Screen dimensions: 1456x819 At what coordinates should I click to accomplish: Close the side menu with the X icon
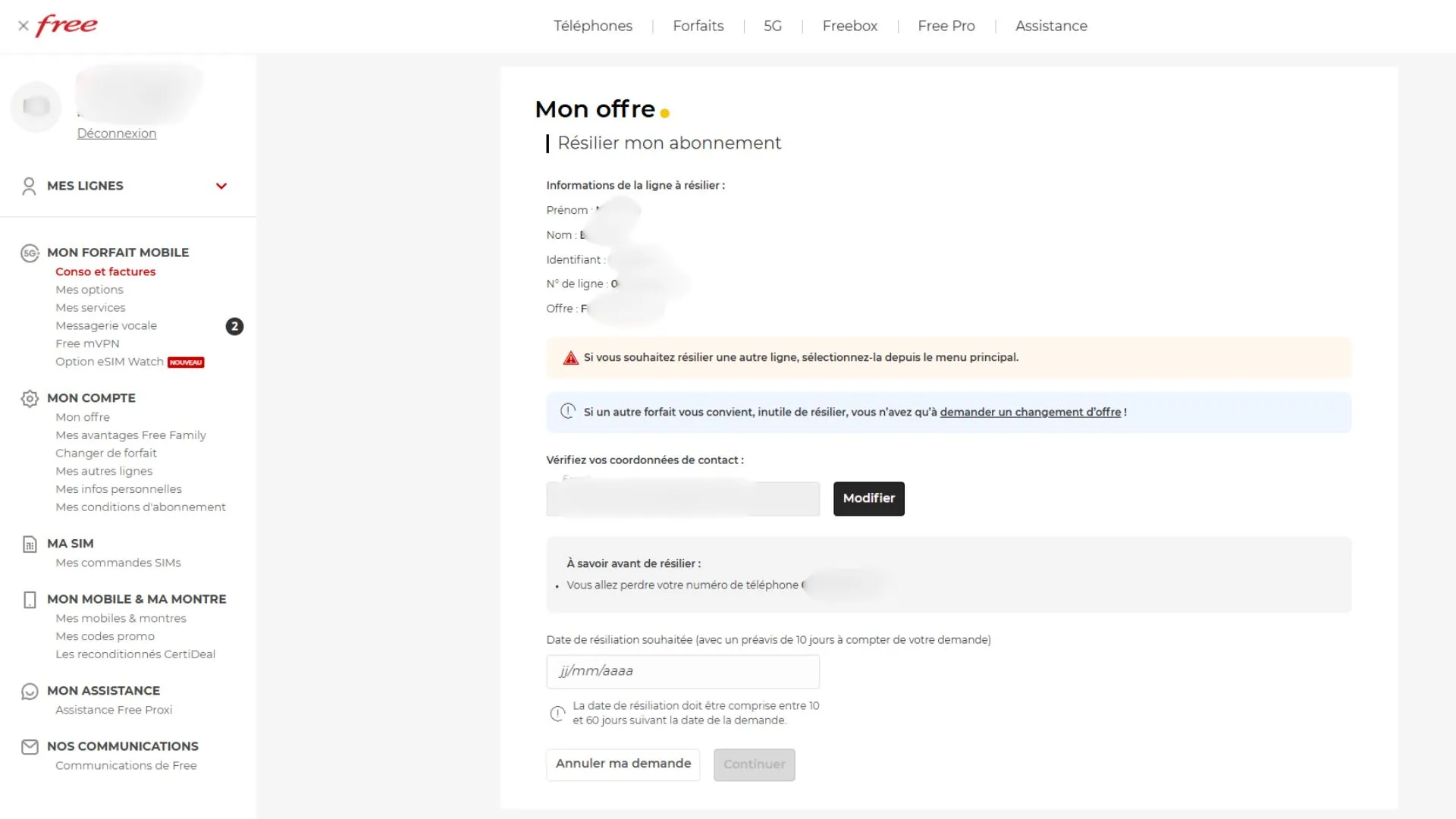[x=24, y=26]
